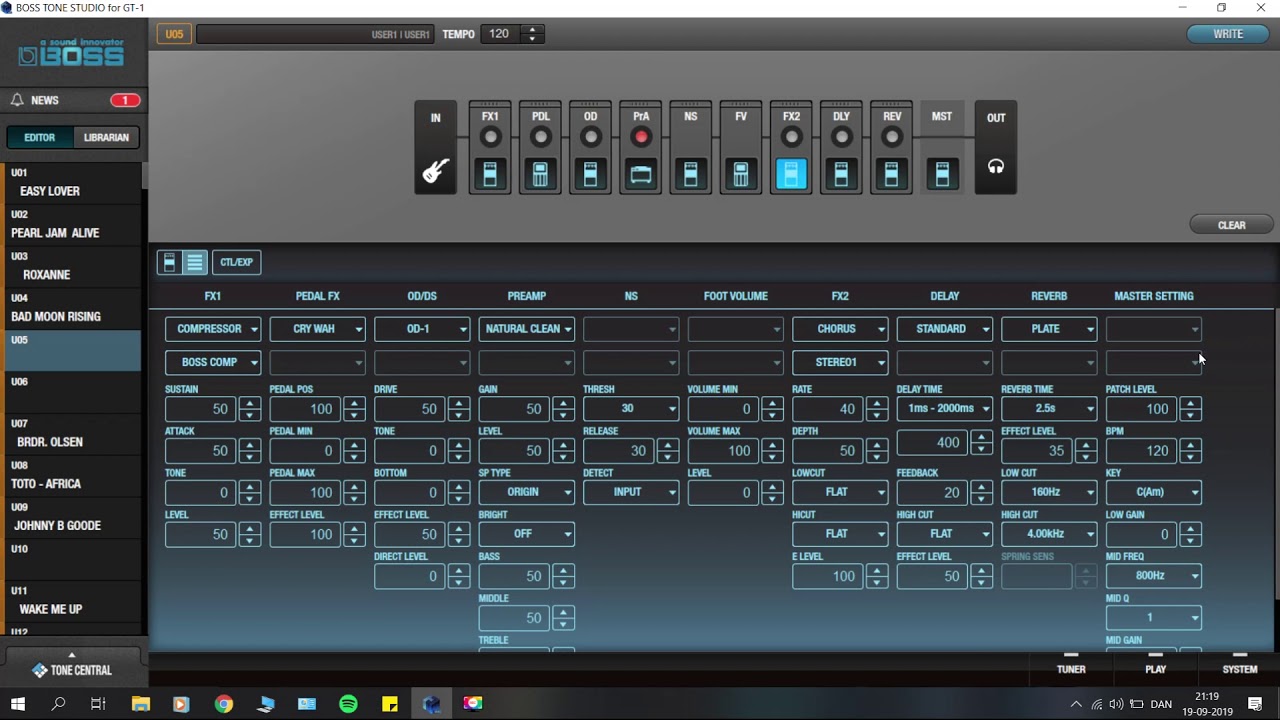Click the patch name input field

pyautogui.click(x=314, y=34)
